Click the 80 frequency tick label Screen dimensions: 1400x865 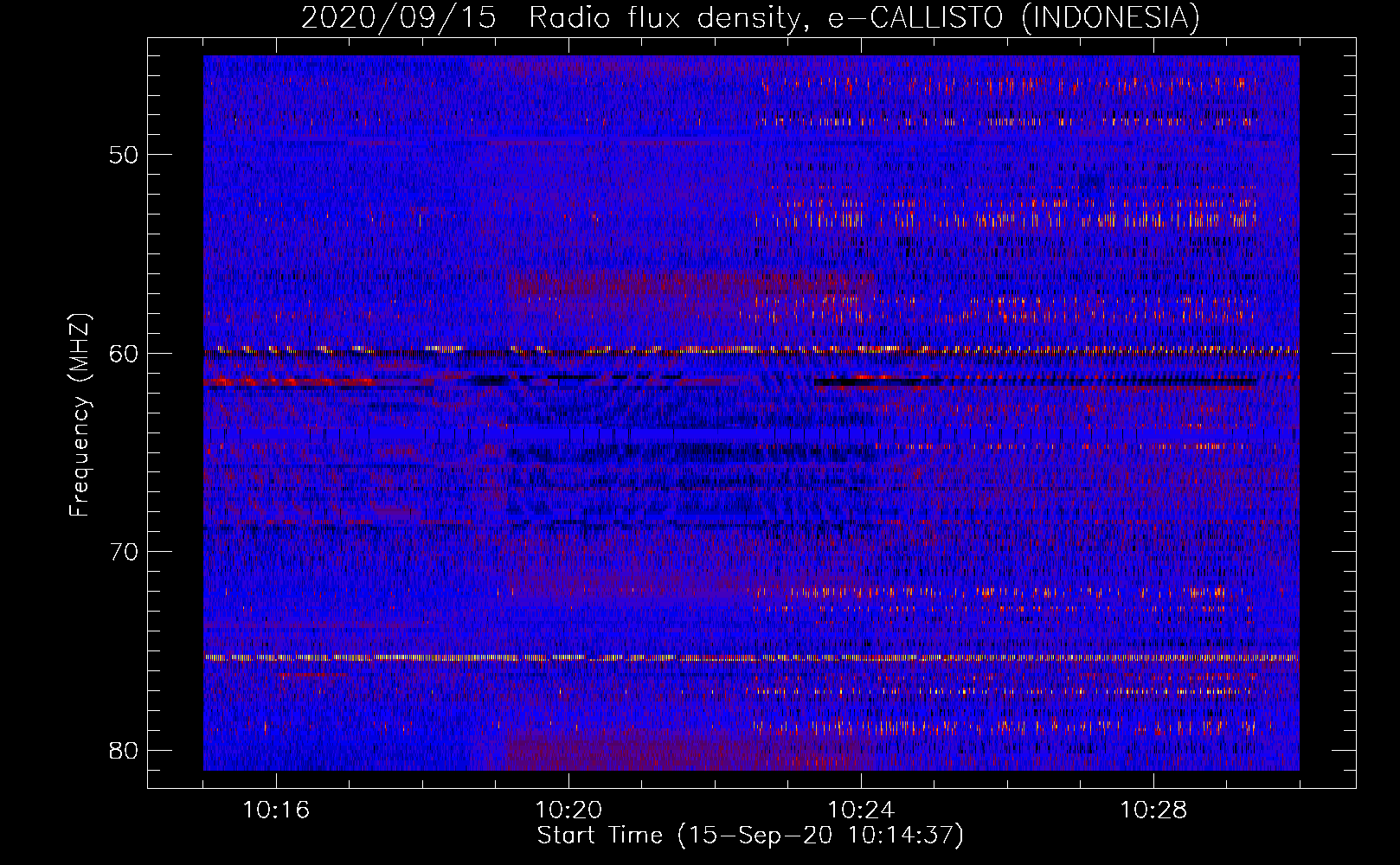124,750
